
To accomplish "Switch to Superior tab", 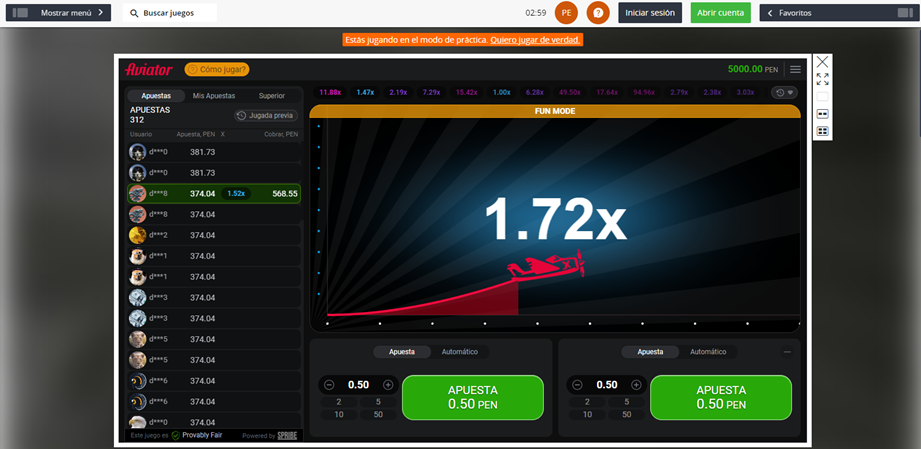I will point(272,96).
